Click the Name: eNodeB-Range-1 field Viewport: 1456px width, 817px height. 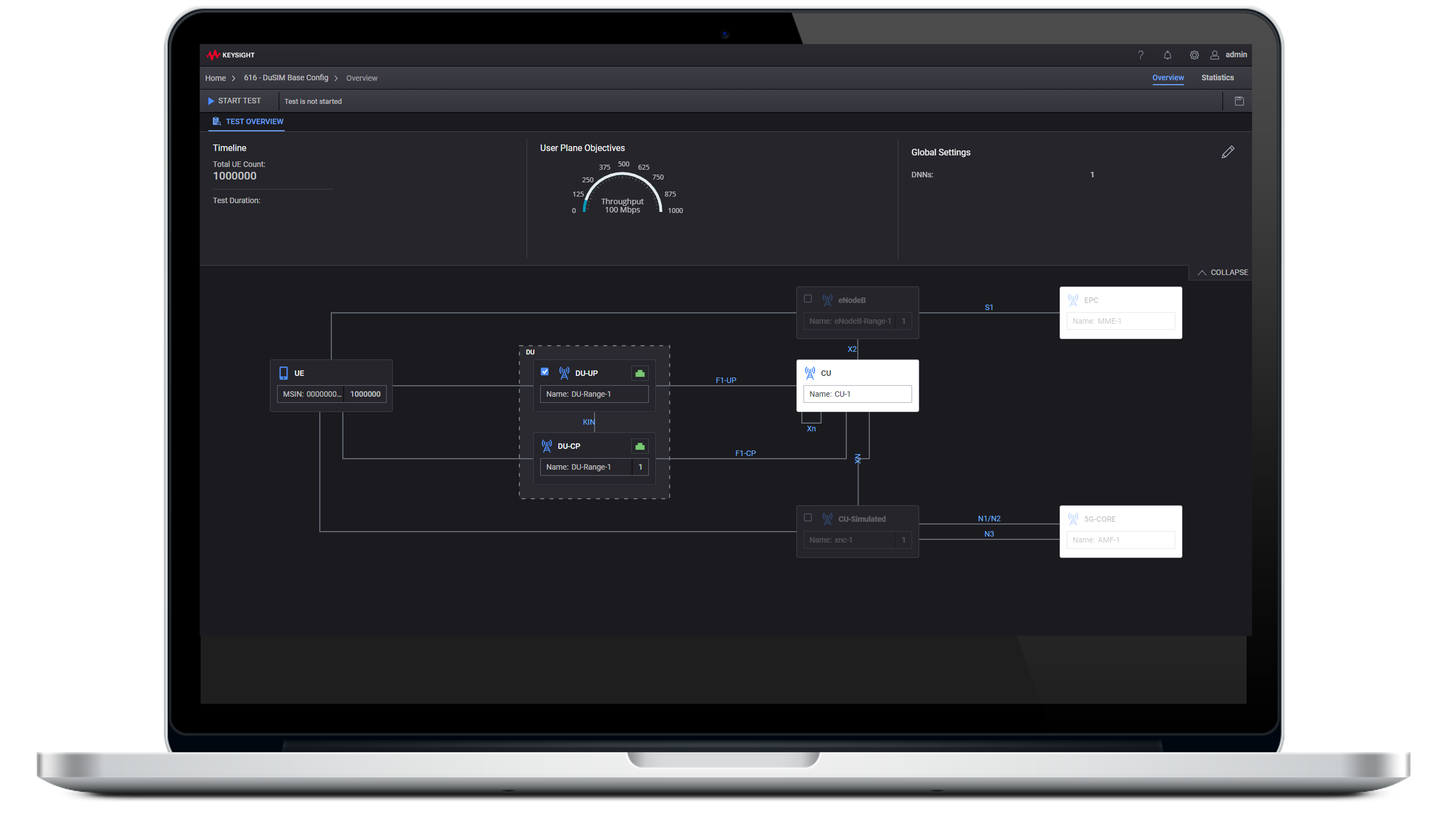click(x=849, y=321)
